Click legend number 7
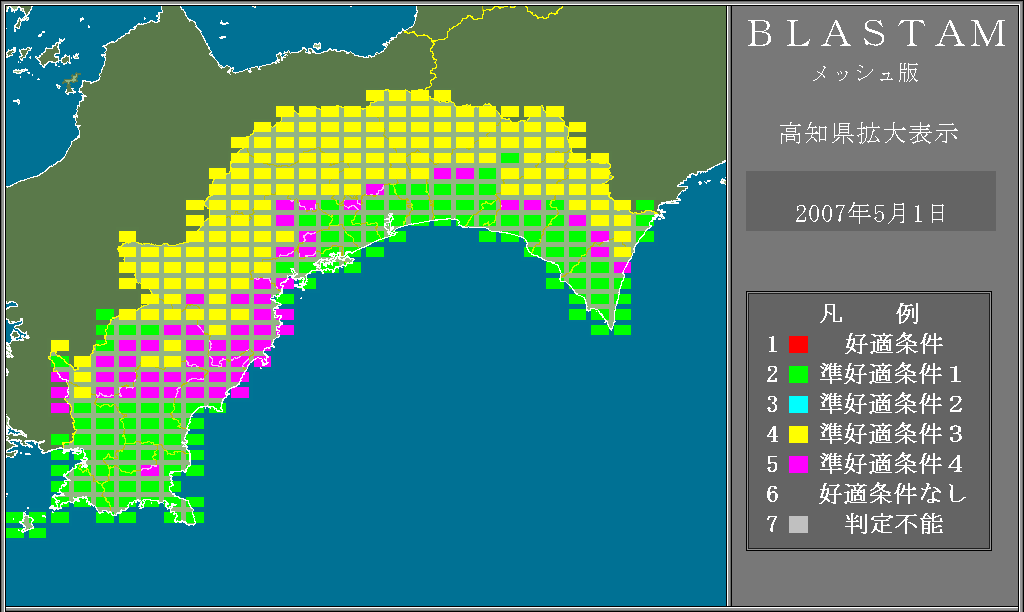 click(x=773, y=524)
